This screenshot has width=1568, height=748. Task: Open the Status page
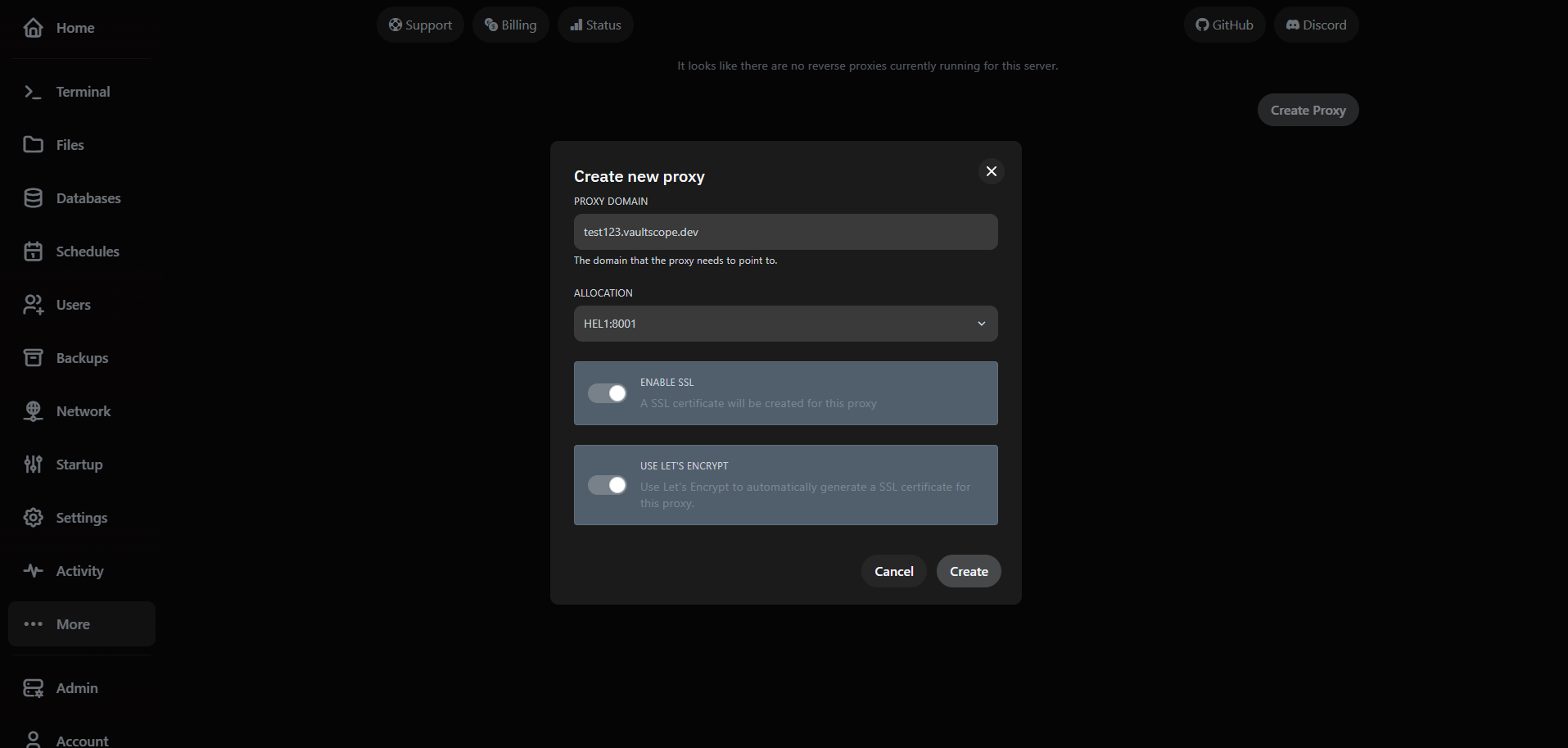click(595, 25)
